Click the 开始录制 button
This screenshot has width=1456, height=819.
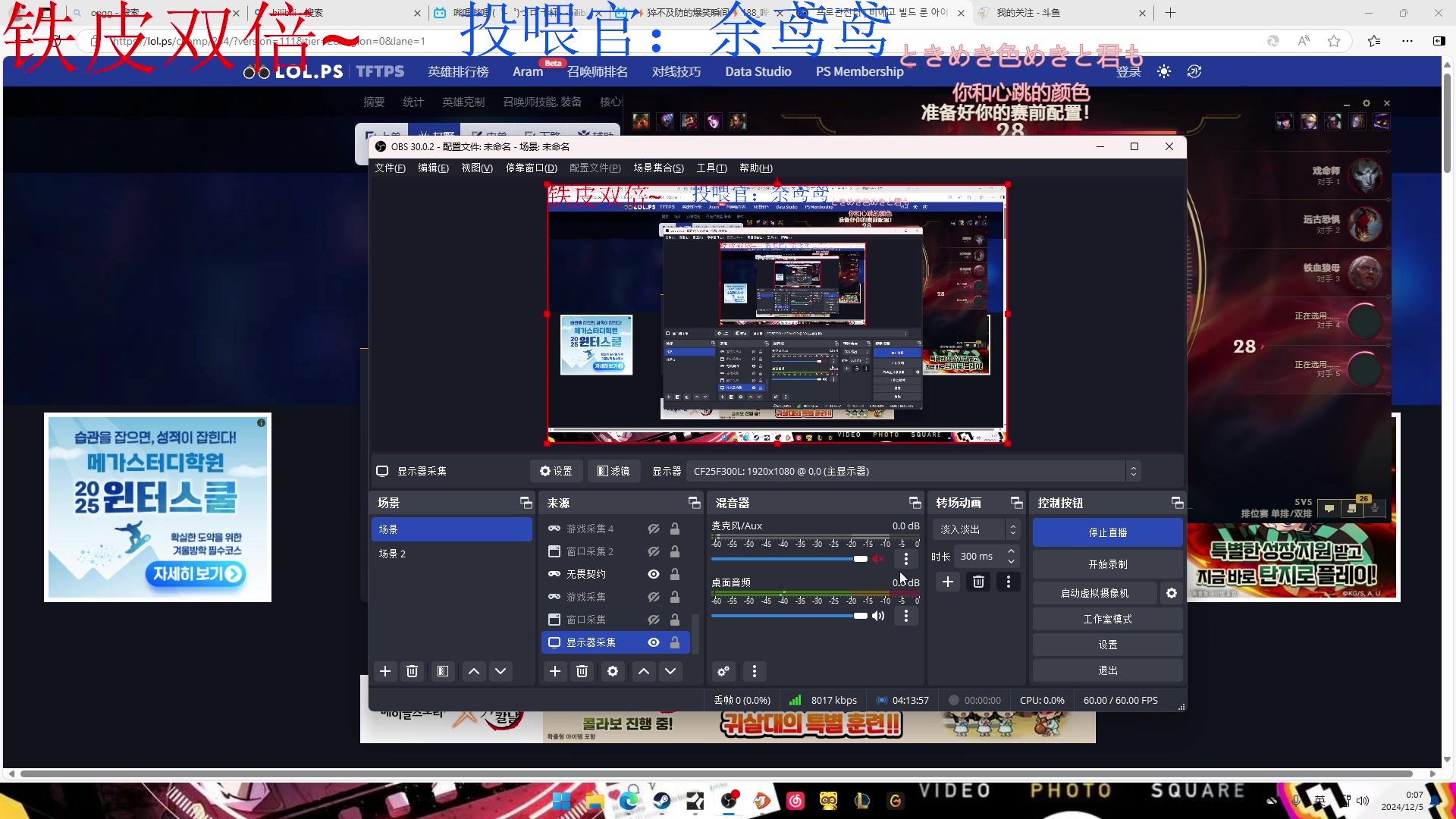coord(1107,564)
